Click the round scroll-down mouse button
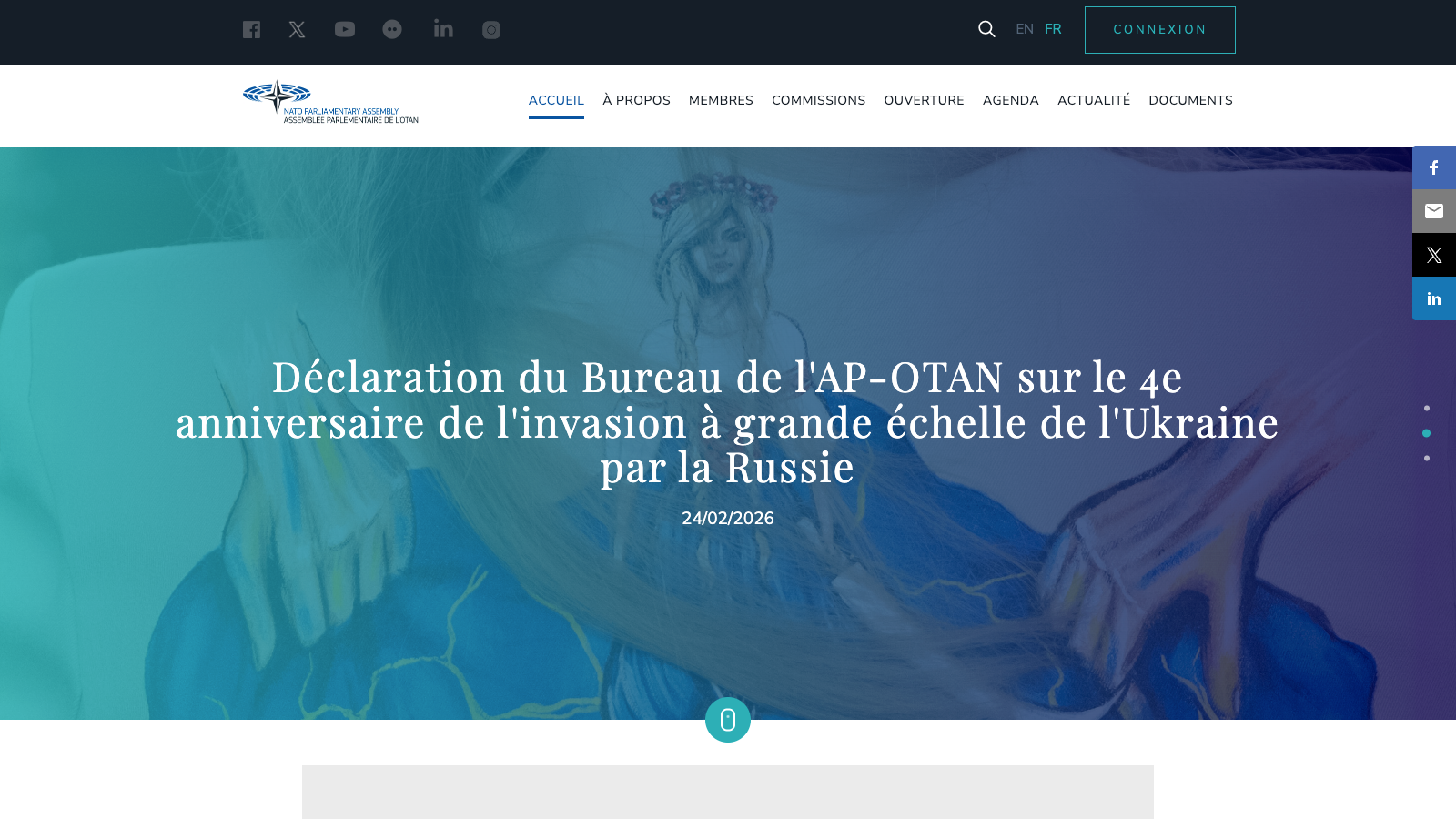Image resolution: width=1456 pixels, height=819 pixels. point(728,720)
